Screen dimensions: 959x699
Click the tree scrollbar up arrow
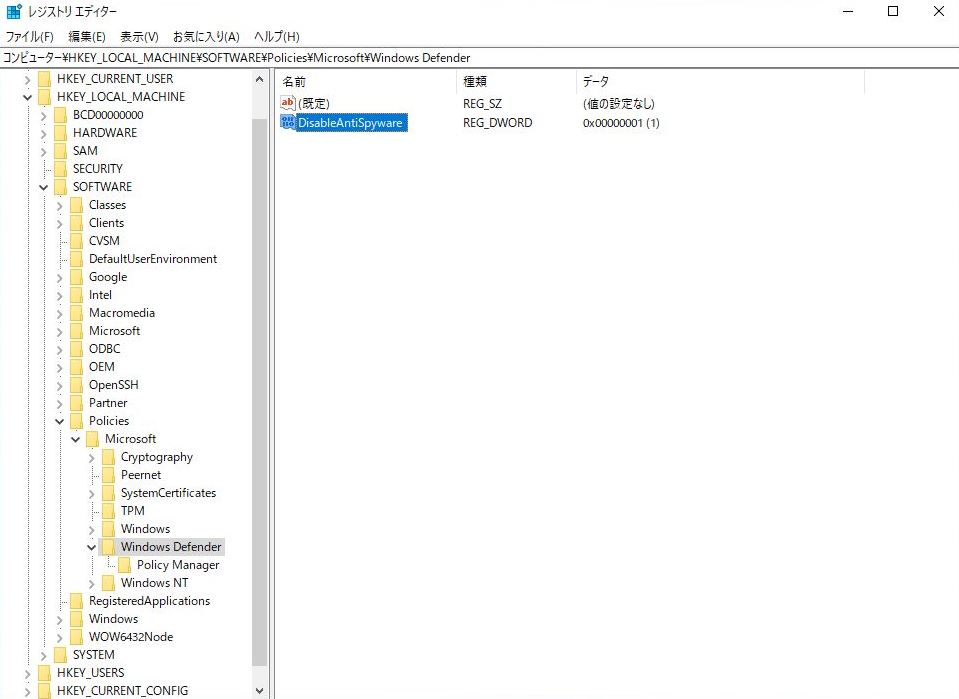pyautogui.click(x=259, y=79)
